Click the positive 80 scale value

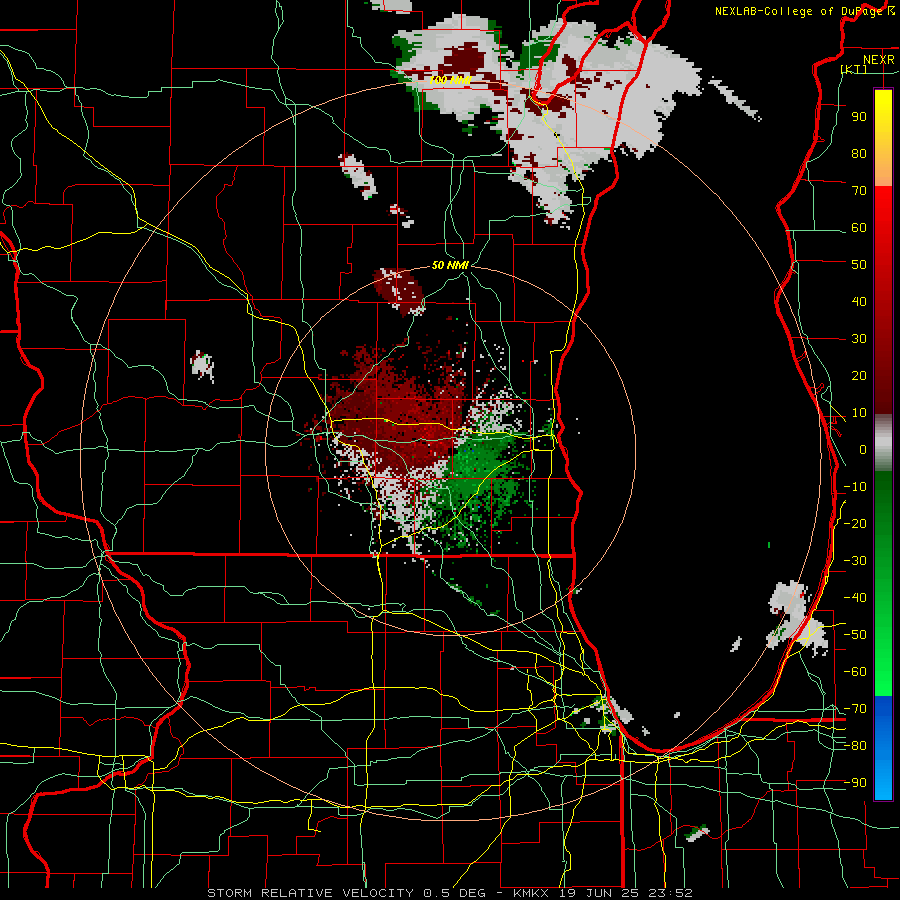tap(859, 153)
